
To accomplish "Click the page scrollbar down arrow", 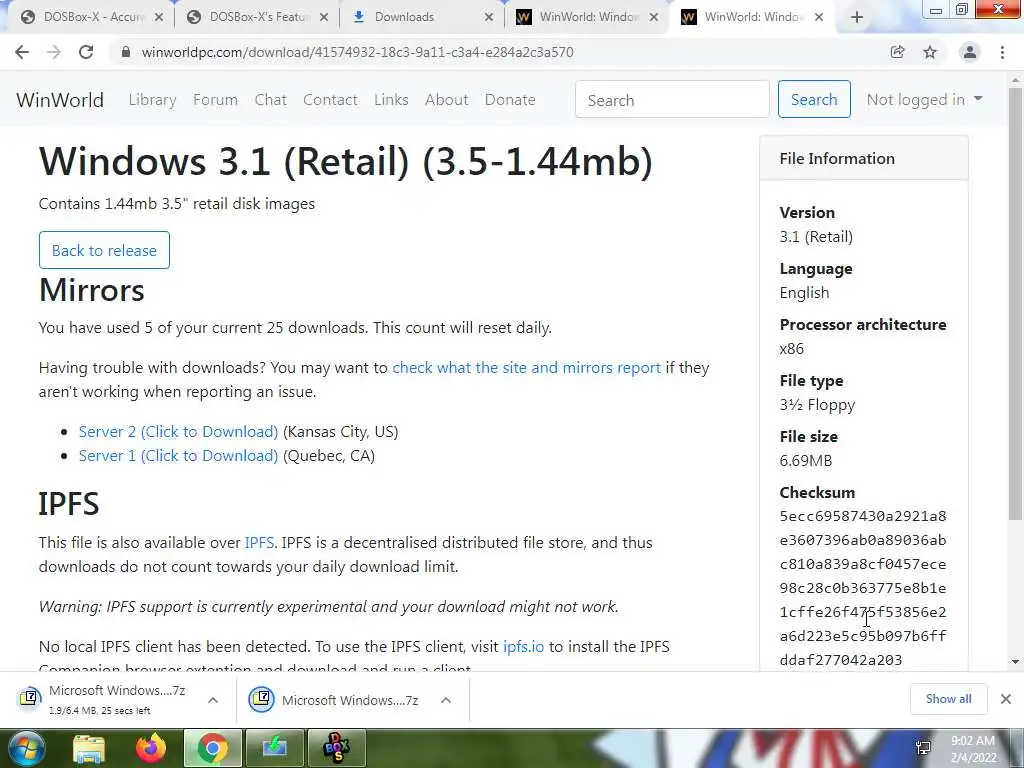I will (x=1015, y=662).
